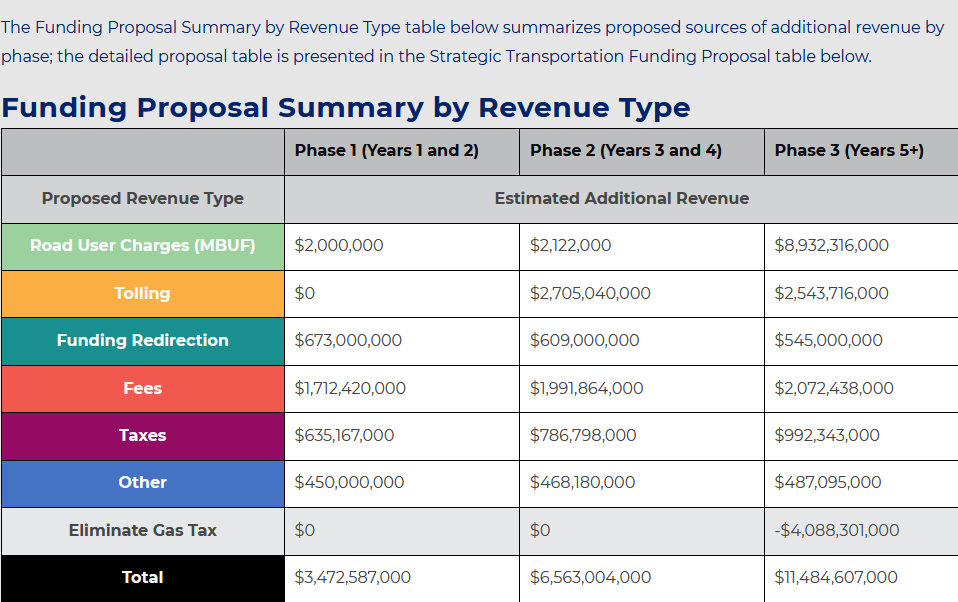
Task: Click the Phase 3 (Years 5+) column header
Action: [849, 151]
